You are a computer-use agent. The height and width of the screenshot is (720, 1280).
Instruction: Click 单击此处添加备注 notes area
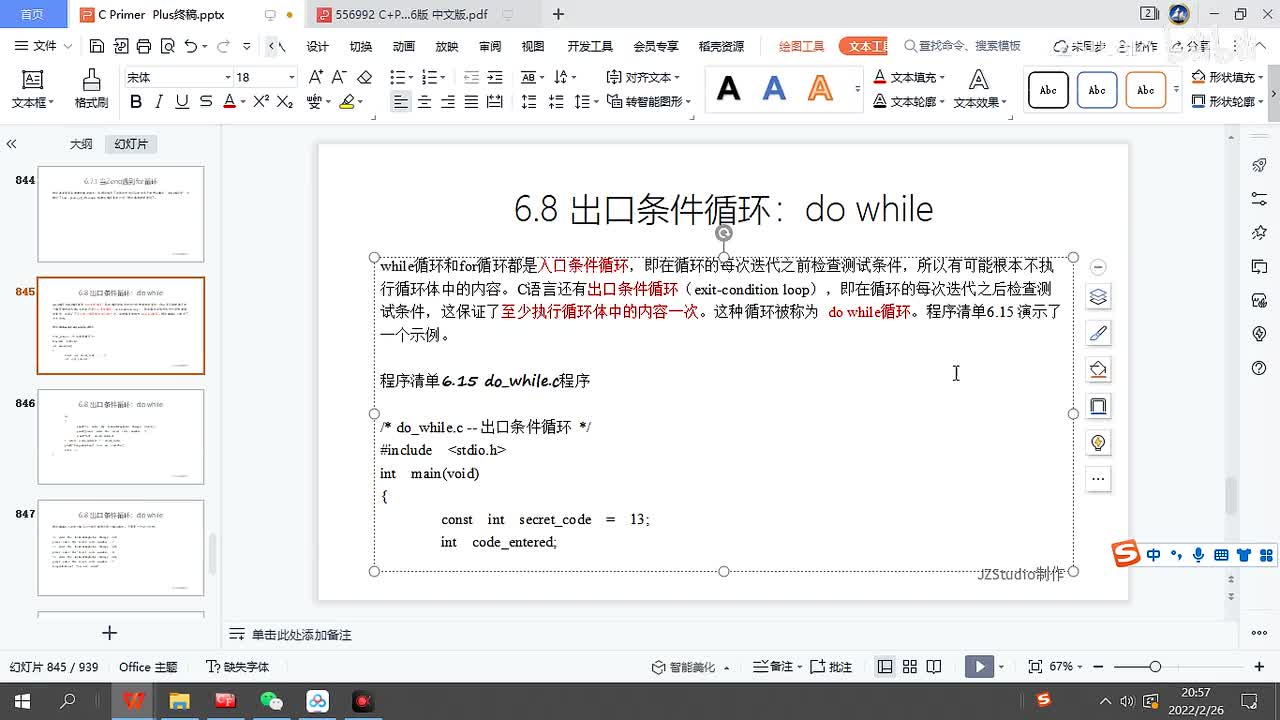[301, 635]
